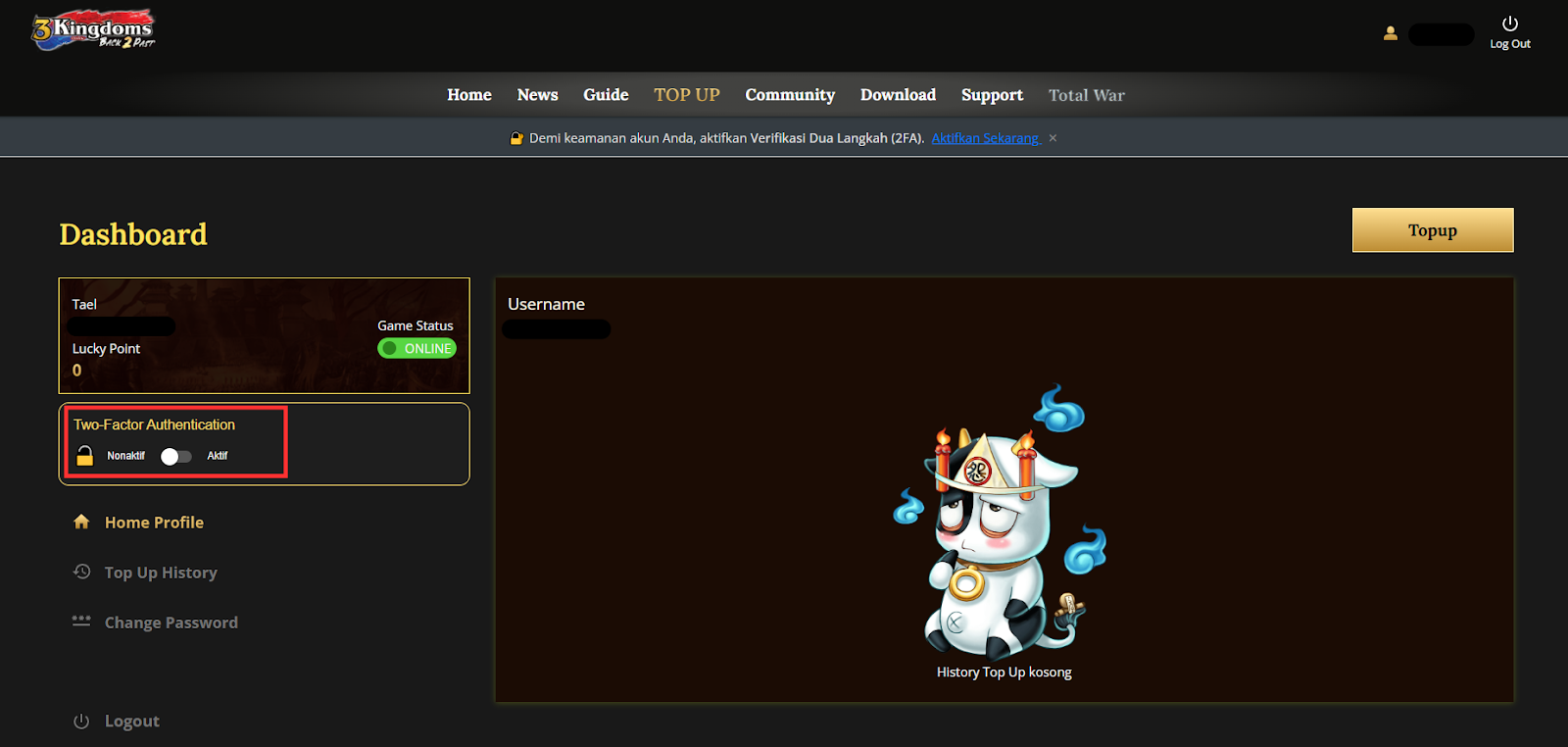Go to the News page
Screen dimensions: 1568x747
click(537, 95)
